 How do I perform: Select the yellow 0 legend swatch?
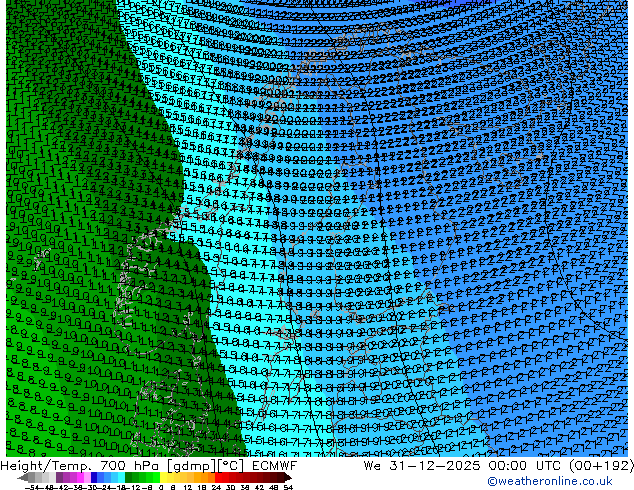click(163, 477)
